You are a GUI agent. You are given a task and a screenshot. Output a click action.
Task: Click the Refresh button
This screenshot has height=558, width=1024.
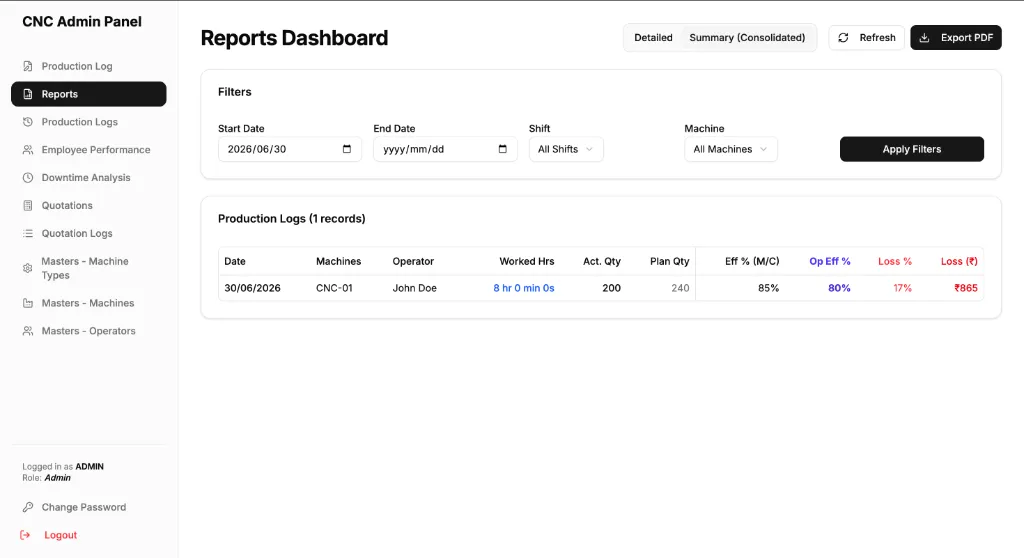point(867,38)
